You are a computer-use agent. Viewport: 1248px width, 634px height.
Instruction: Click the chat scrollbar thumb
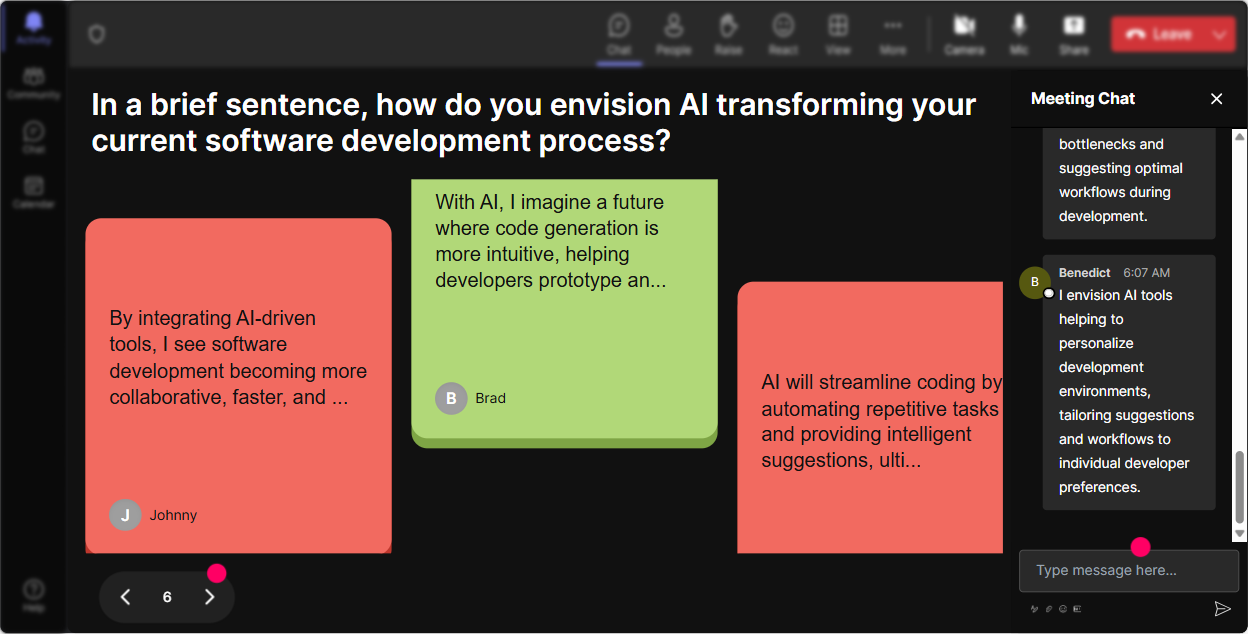tap(1240, 487)
